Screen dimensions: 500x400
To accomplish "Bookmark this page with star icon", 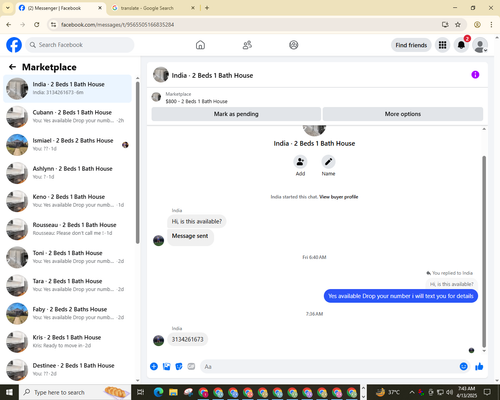I will (x=458, y=24).
